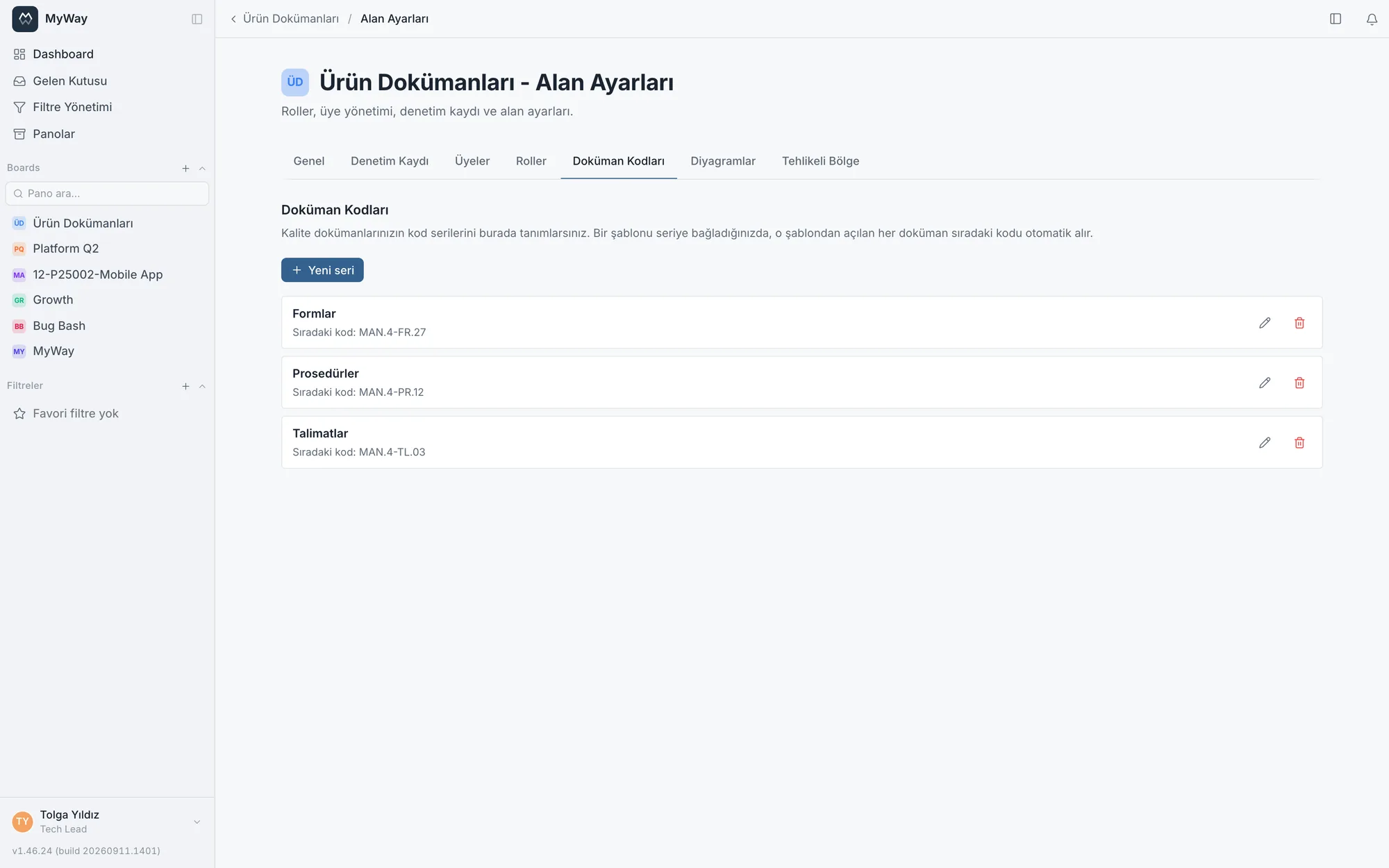Click the MAN.4-PR.12 next code text
This screenshot has width=1389, height=868.
pos(391,392)
